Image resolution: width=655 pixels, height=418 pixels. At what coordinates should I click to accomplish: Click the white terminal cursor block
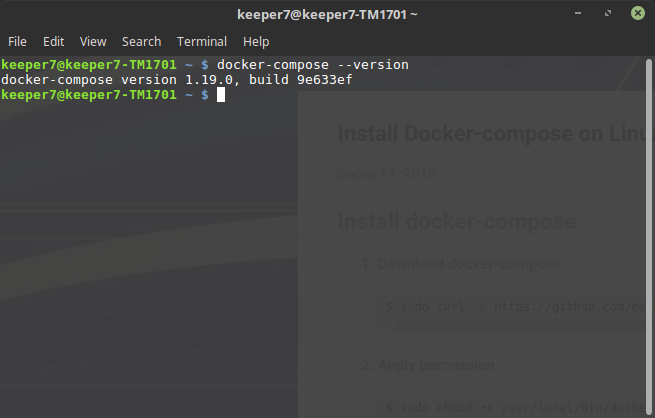coord(221,95)
